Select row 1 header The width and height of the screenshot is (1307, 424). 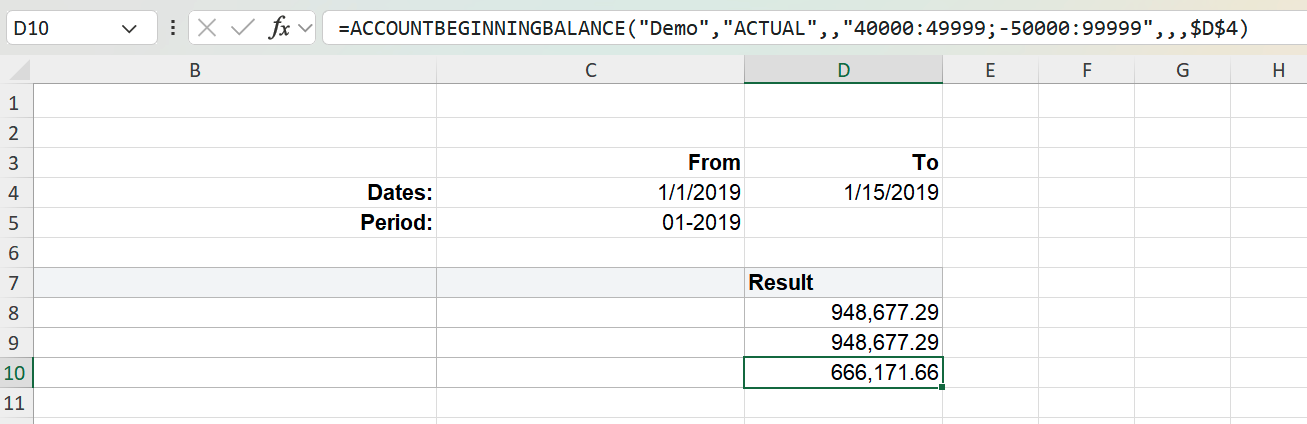tap(17, 103)
